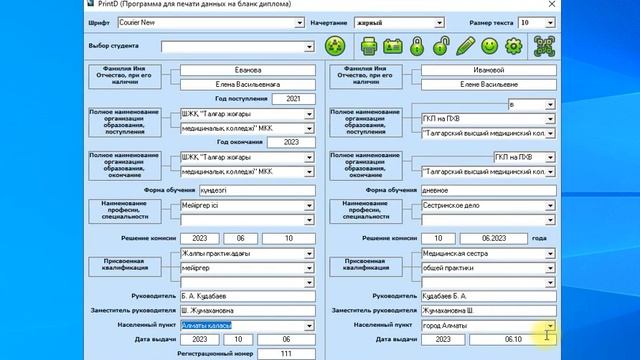Close the PrintD window
Viewport: 640px width, 360px height.
pos(551,4)
